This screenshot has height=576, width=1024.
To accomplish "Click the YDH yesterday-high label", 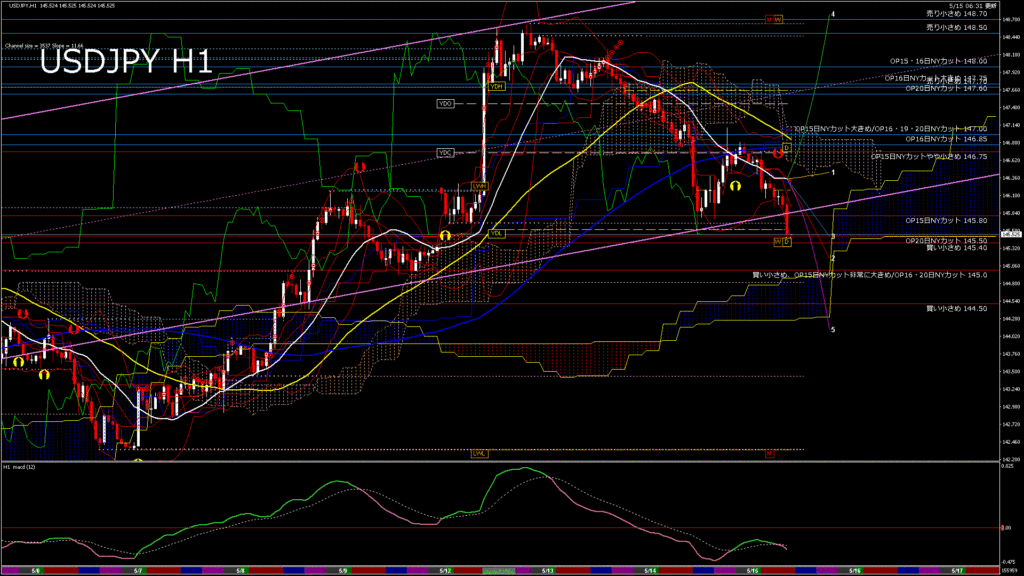I will pyautogui.click(x=496, y=86).
